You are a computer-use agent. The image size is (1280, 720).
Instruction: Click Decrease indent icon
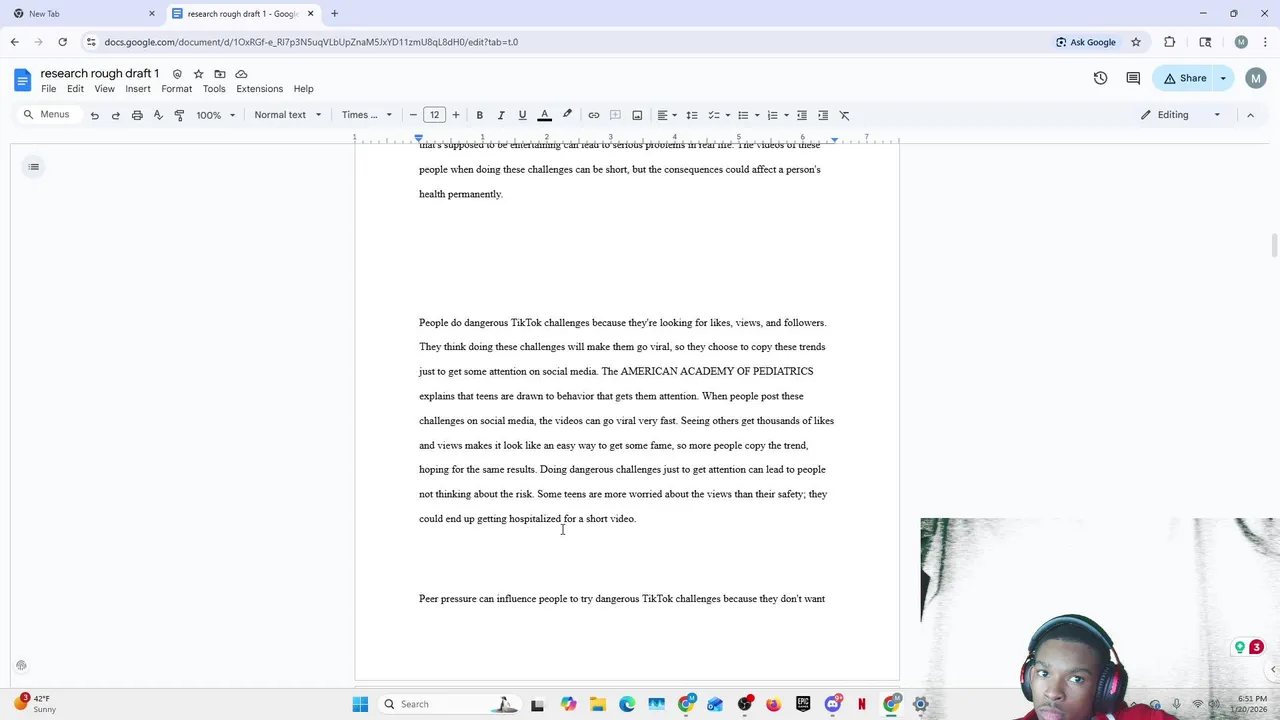click(x=801, y=115)
